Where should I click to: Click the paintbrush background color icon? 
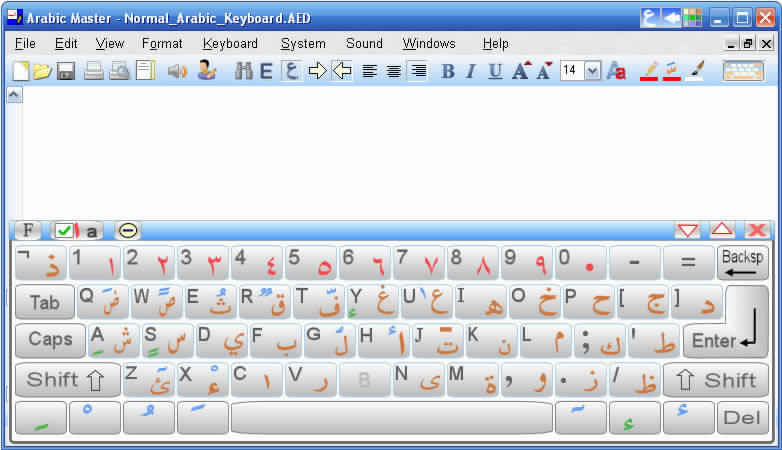[696, 71]
